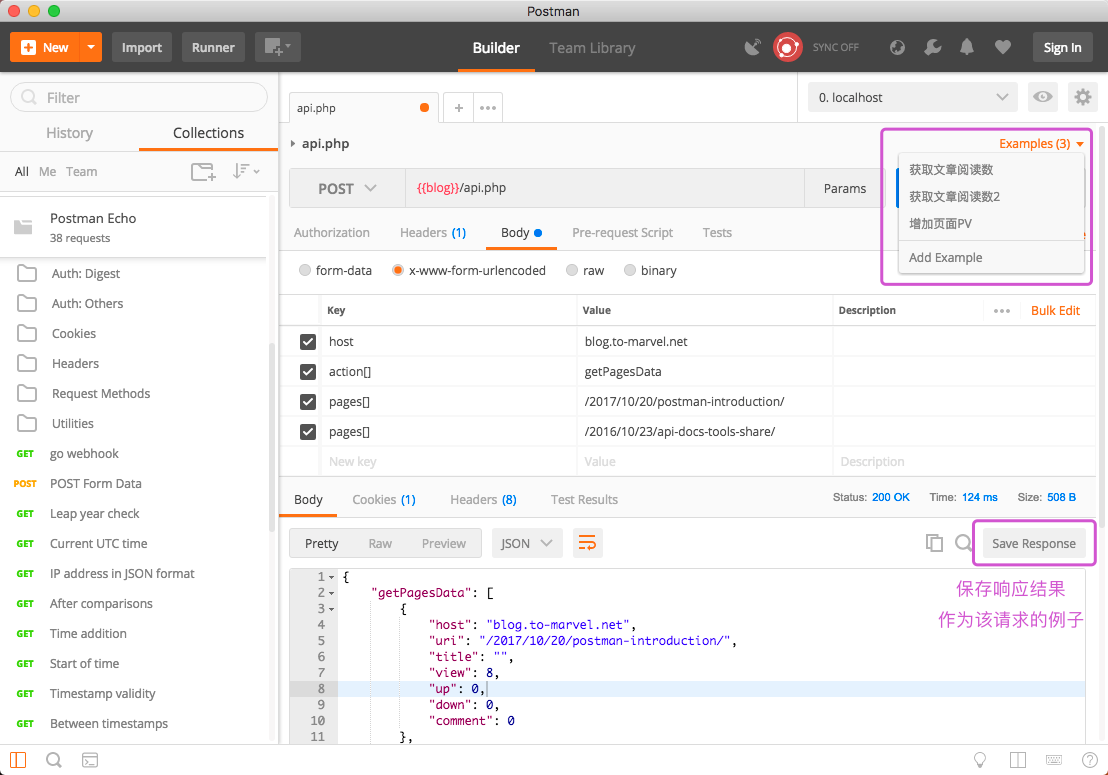The width and height of the screenshot is (1108, 775).
Task: Click the environment quick look eye icon
Action: (x=1043, y=97)
